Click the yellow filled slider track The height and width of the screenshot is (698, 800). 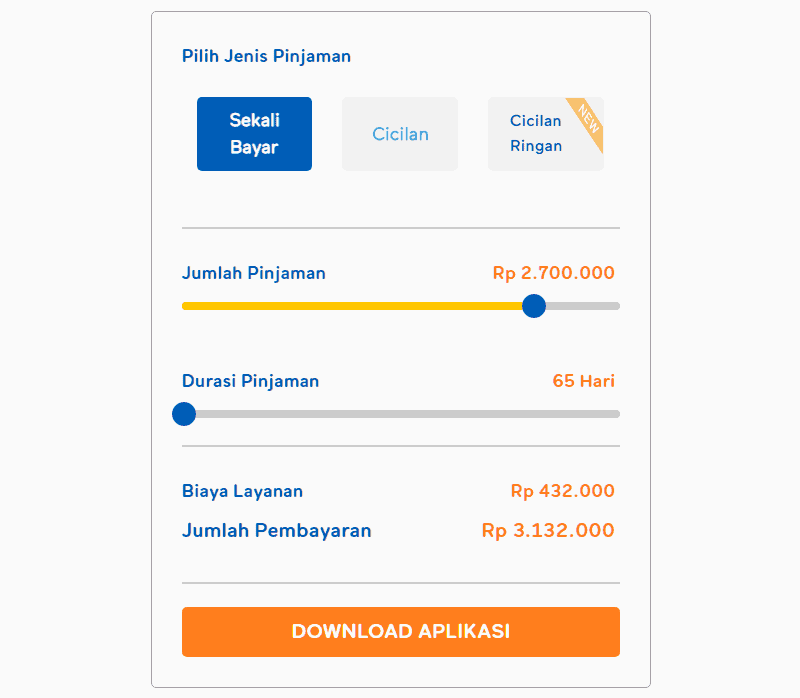[x=350, y=306]
